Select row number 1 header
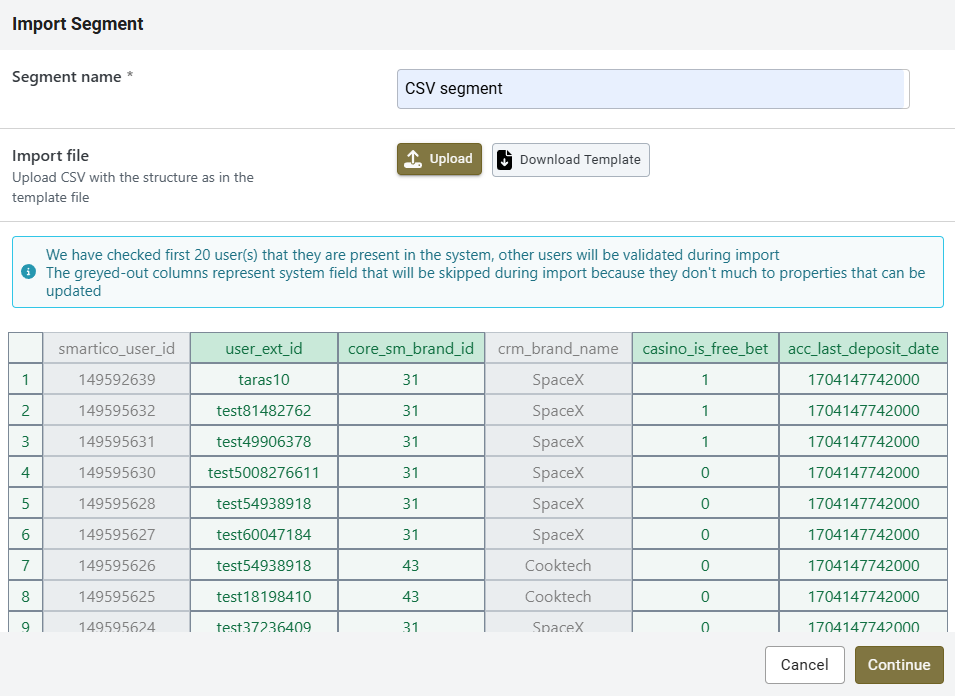 pyautogui.click(x=26, y=380)
